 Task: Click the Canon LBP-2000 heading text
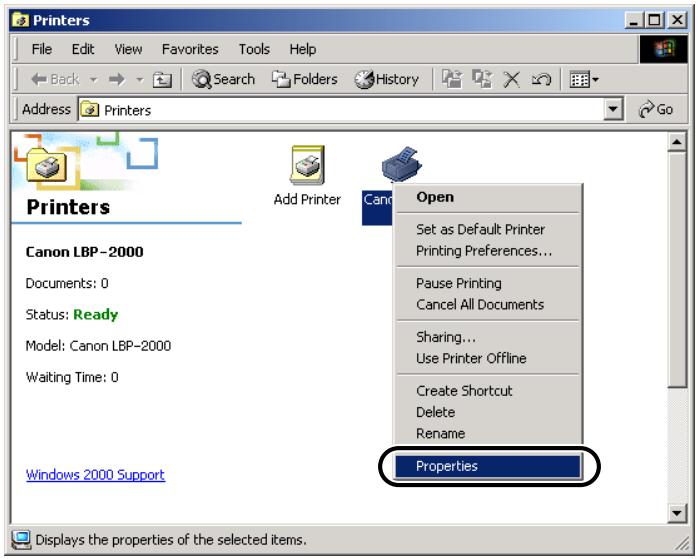pos(85,252)
